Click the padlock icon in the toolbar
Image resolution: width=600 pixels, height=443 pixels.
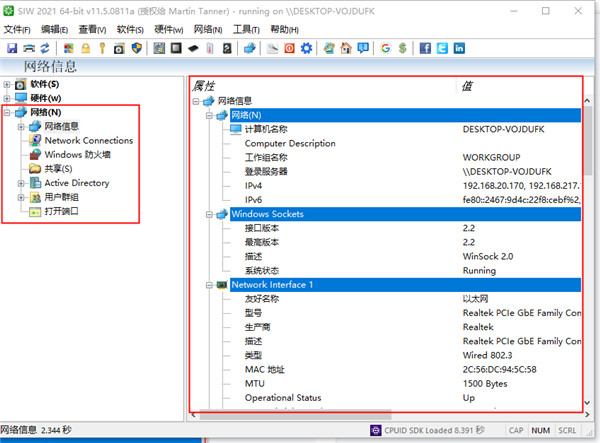[x=86, y=48]
